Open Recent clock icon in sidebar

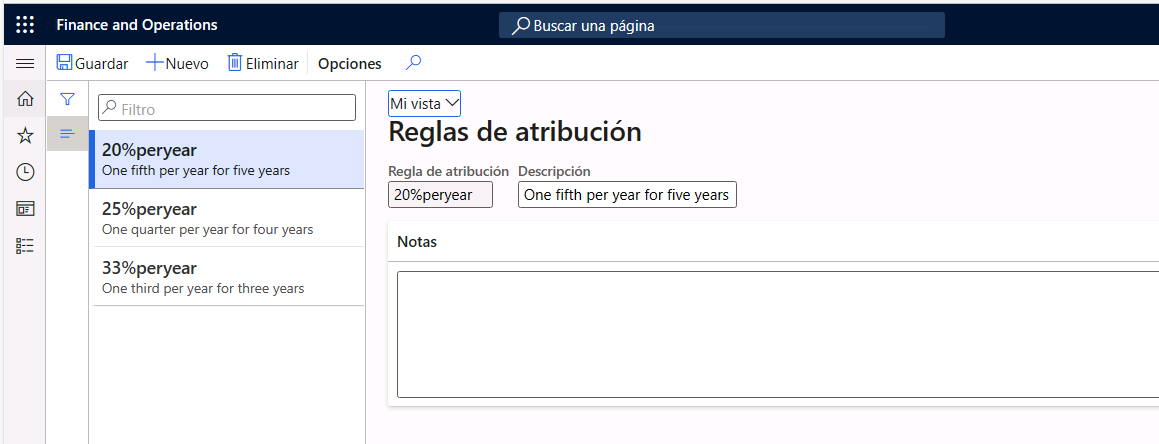[24, 172]
